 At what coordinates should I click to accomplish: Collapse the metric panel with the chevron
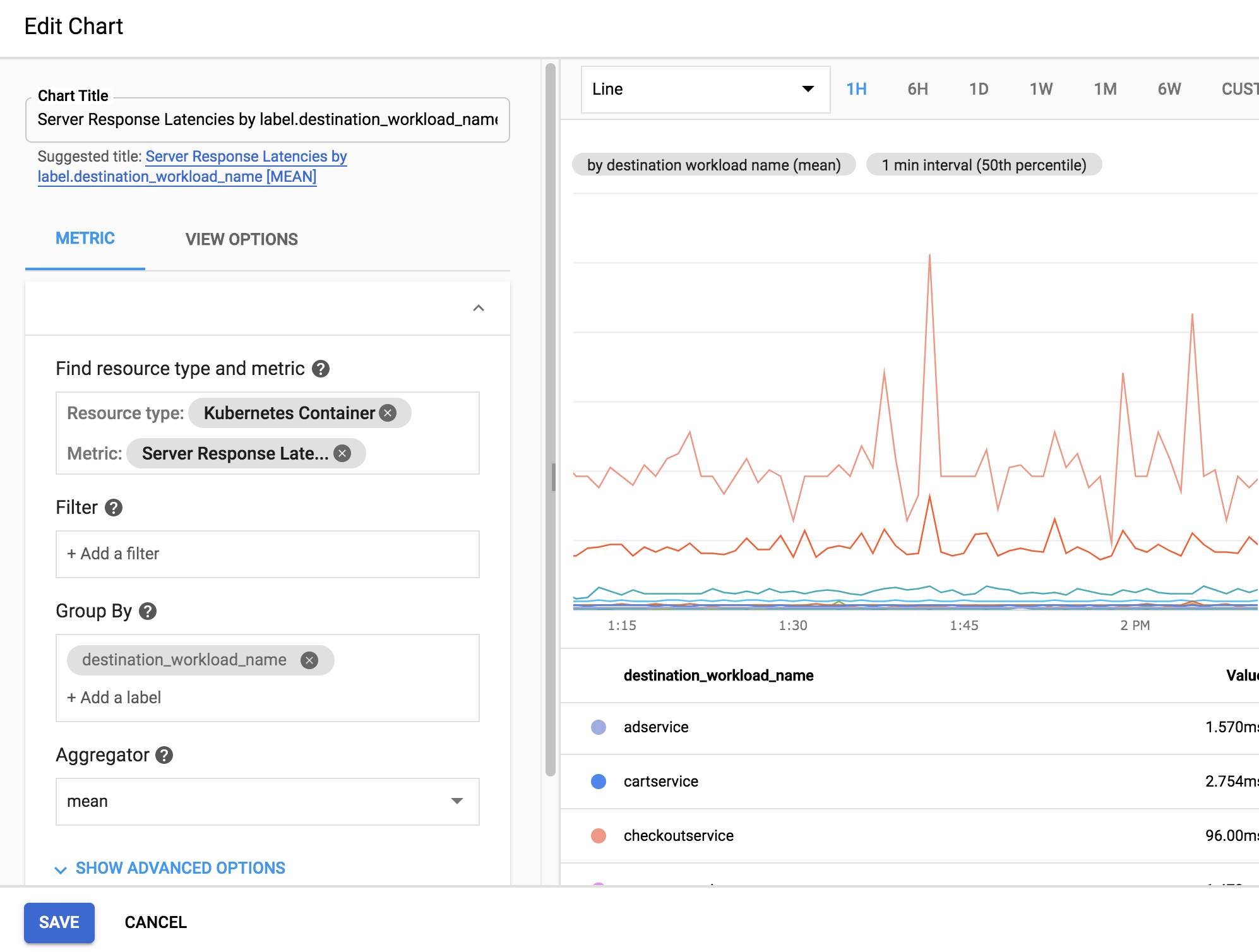479,308
